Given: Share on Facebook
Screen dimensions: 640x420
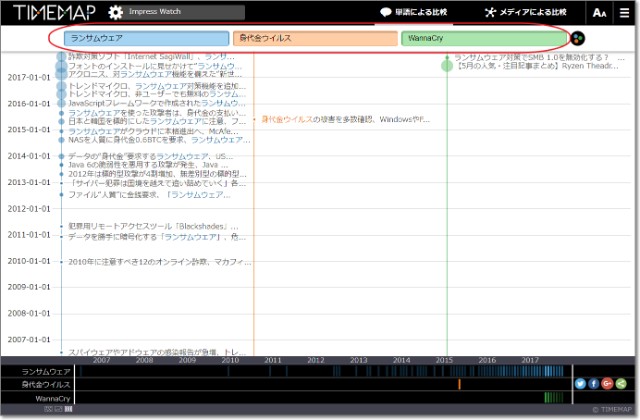Looking at the screenshot, I should [x=594, y=383].
